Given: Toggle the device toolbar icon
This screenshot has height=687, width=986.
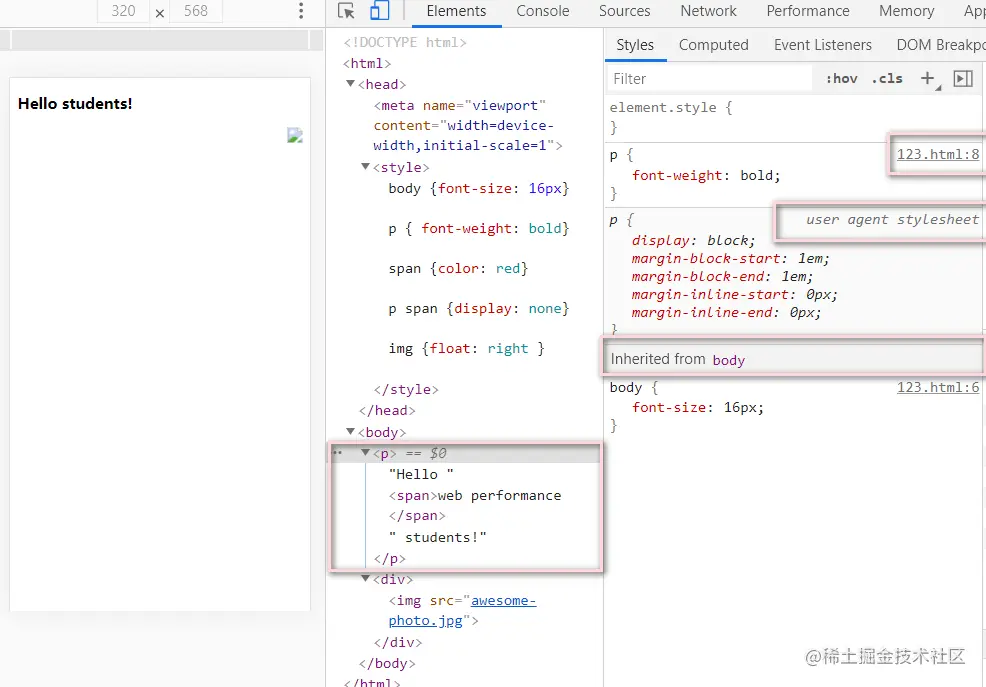Looking at the screenshot, I should [x=379, y=11].
